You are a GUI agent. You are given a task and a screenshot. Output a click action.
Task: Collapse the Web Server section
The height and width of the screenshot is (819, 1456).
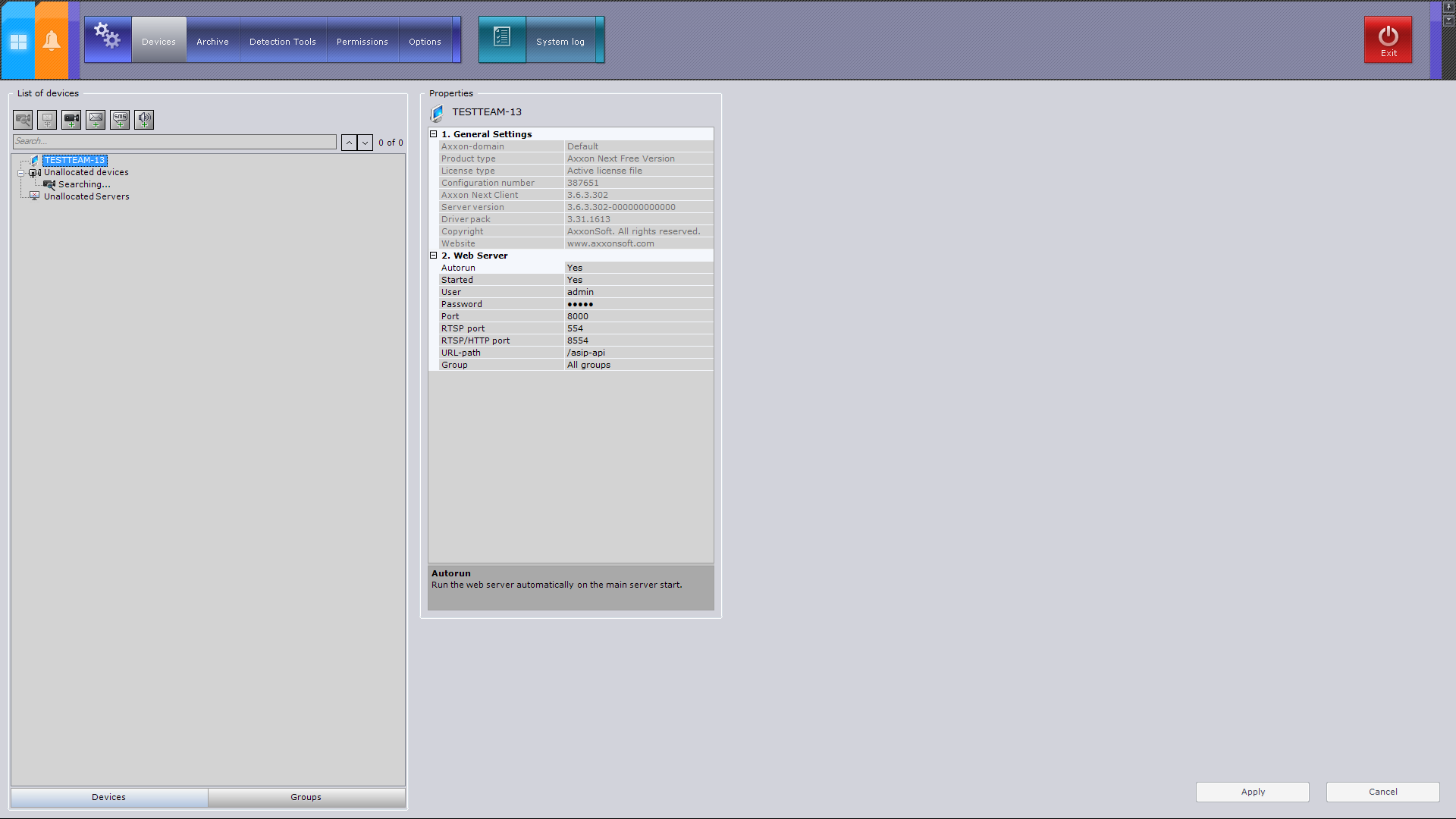[434, 256]
